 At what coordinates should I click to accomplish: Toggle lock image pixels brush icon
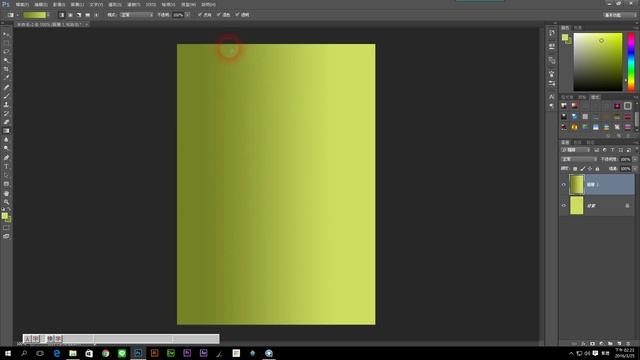point(582,169)
